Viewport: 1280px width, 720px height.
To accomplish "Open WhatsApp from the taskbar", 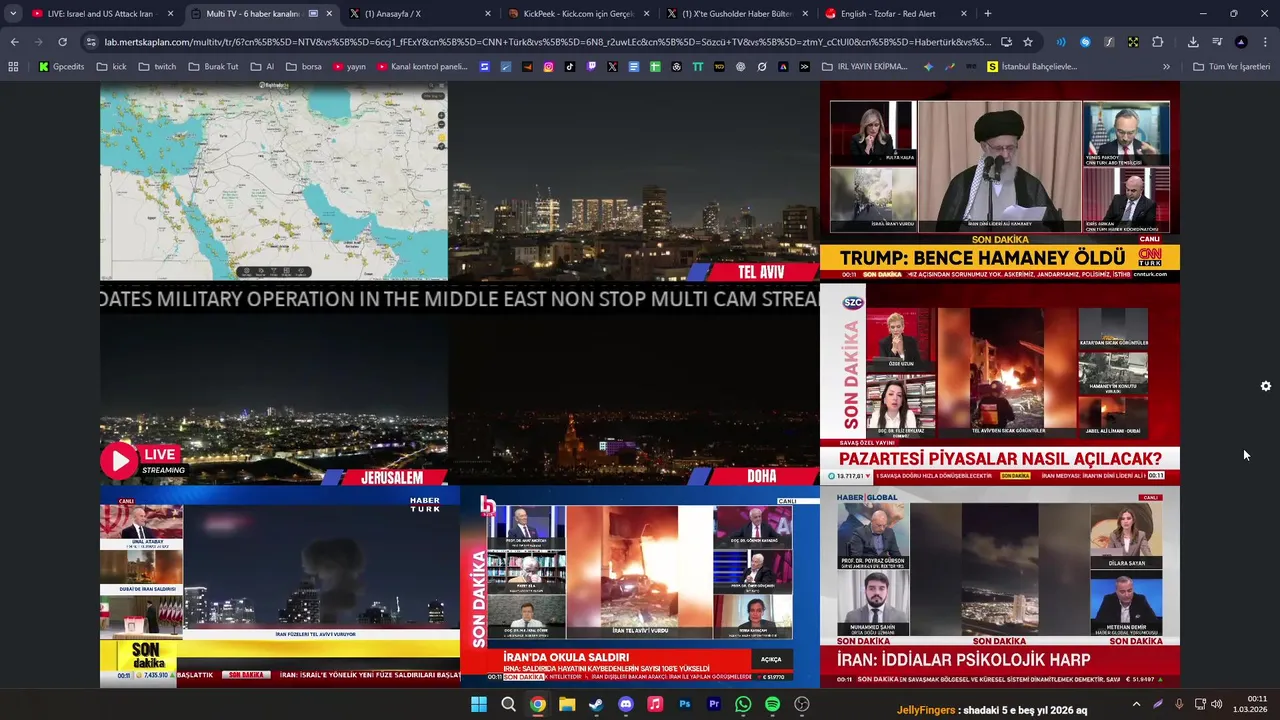I will [x=743, y=704].
